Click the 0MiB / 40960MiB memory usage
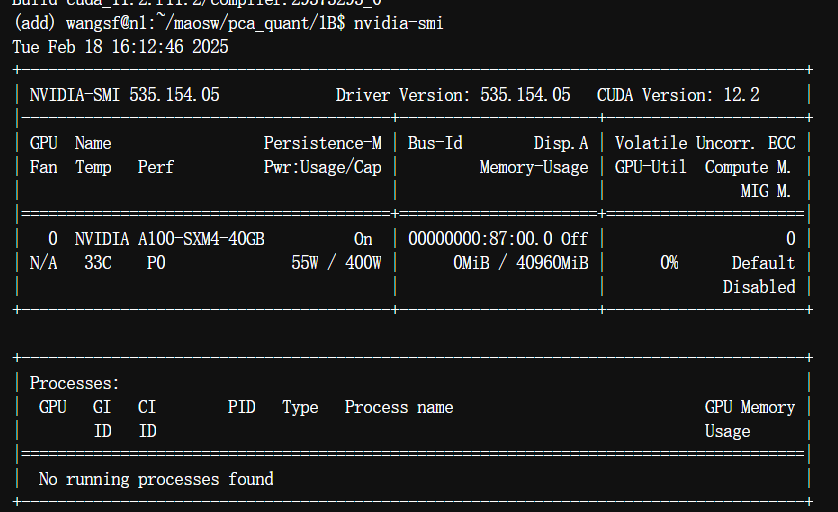This screenshot has width=838, height=512. tap(520, 263)
